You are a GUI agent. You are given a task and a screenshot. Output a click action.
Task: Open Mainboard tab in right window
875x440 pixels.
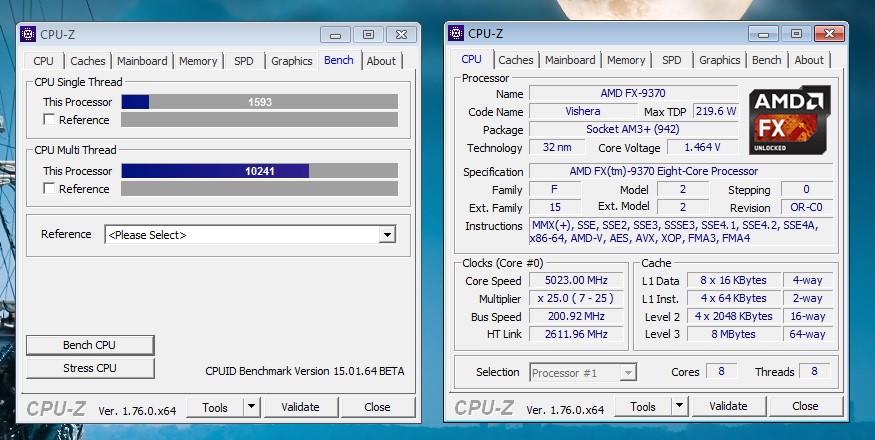pos(570,60)
